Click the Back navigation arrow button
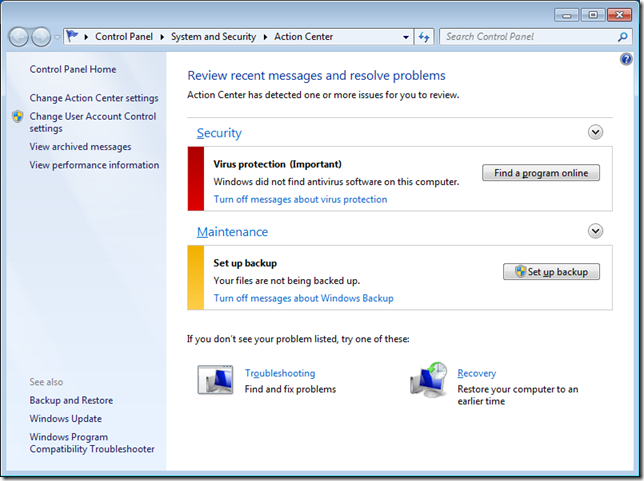 [x=18, y=37]
